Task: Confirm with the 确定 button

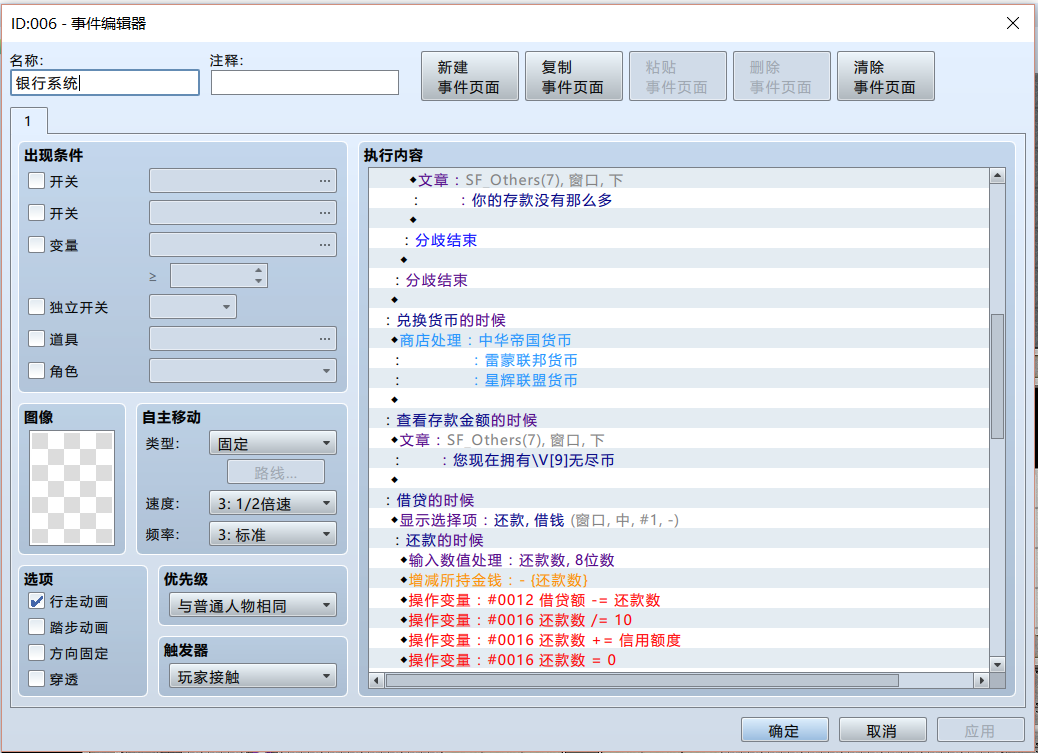Action: pos(784,730)
